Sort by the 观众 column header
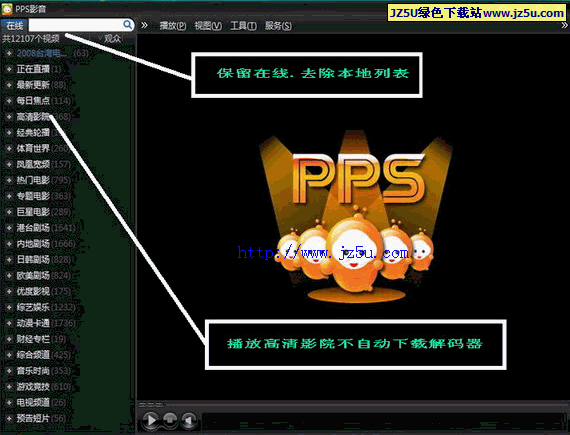The height and width of the screenshot is (435, 570). (x=112, y=39)
